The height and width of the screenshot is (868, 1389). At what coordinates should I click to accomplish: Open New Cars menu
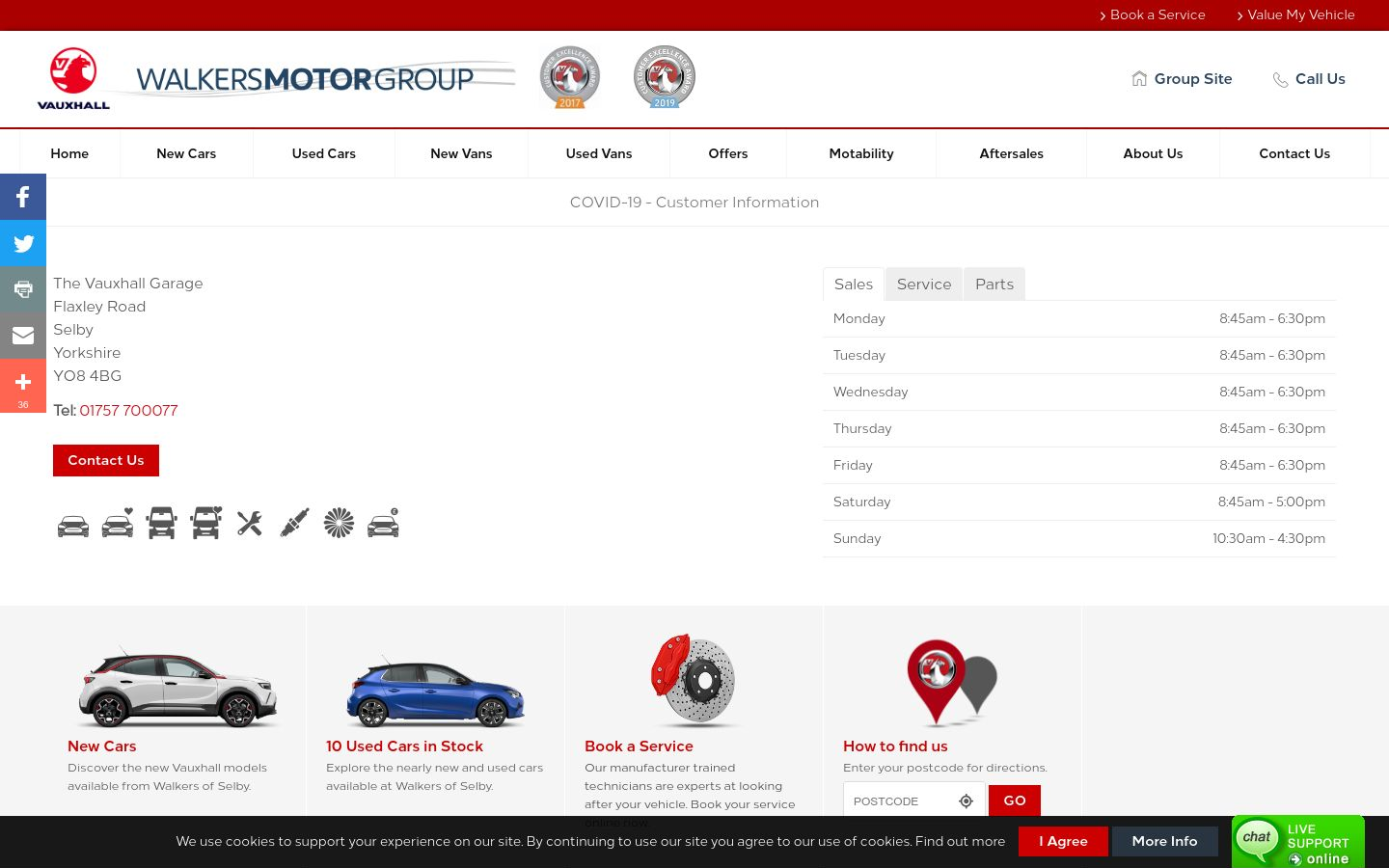pos(186,153)
